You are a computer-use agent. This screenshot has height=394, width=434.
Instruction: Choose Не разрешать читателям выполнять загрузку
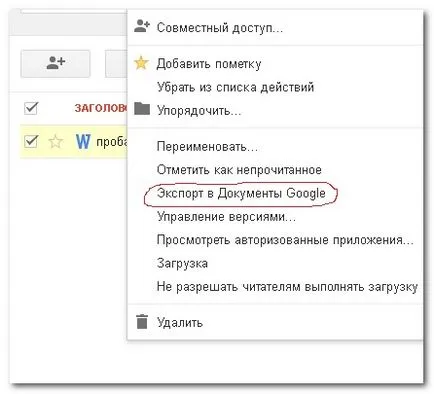pyautogui.click(x=287, y=287)
